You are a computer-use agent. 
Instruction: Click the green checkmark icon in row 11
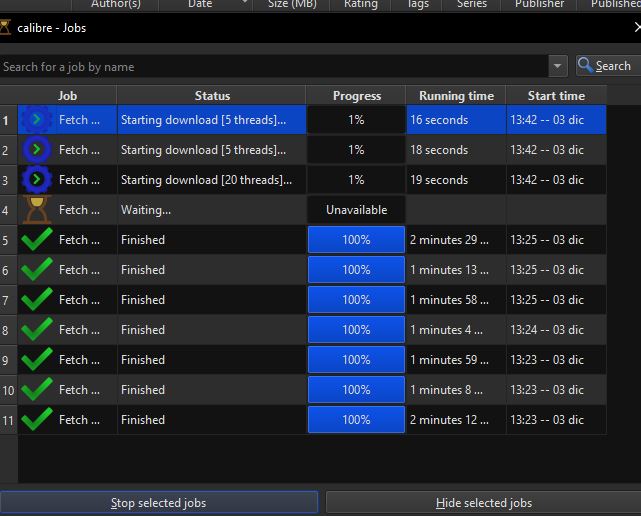(36, 420)
